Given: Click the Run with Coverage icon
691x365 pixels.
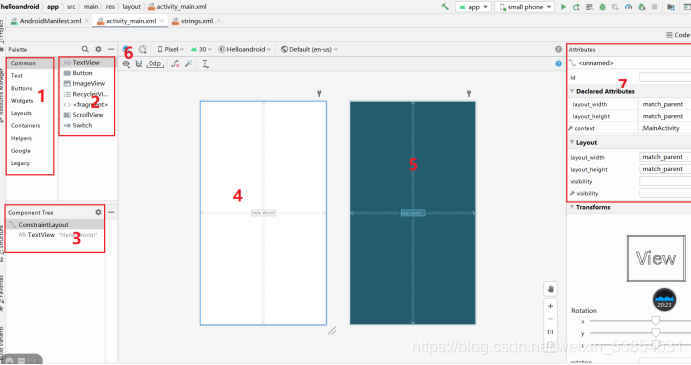Looking at the screenshot, I should point(615,7).
